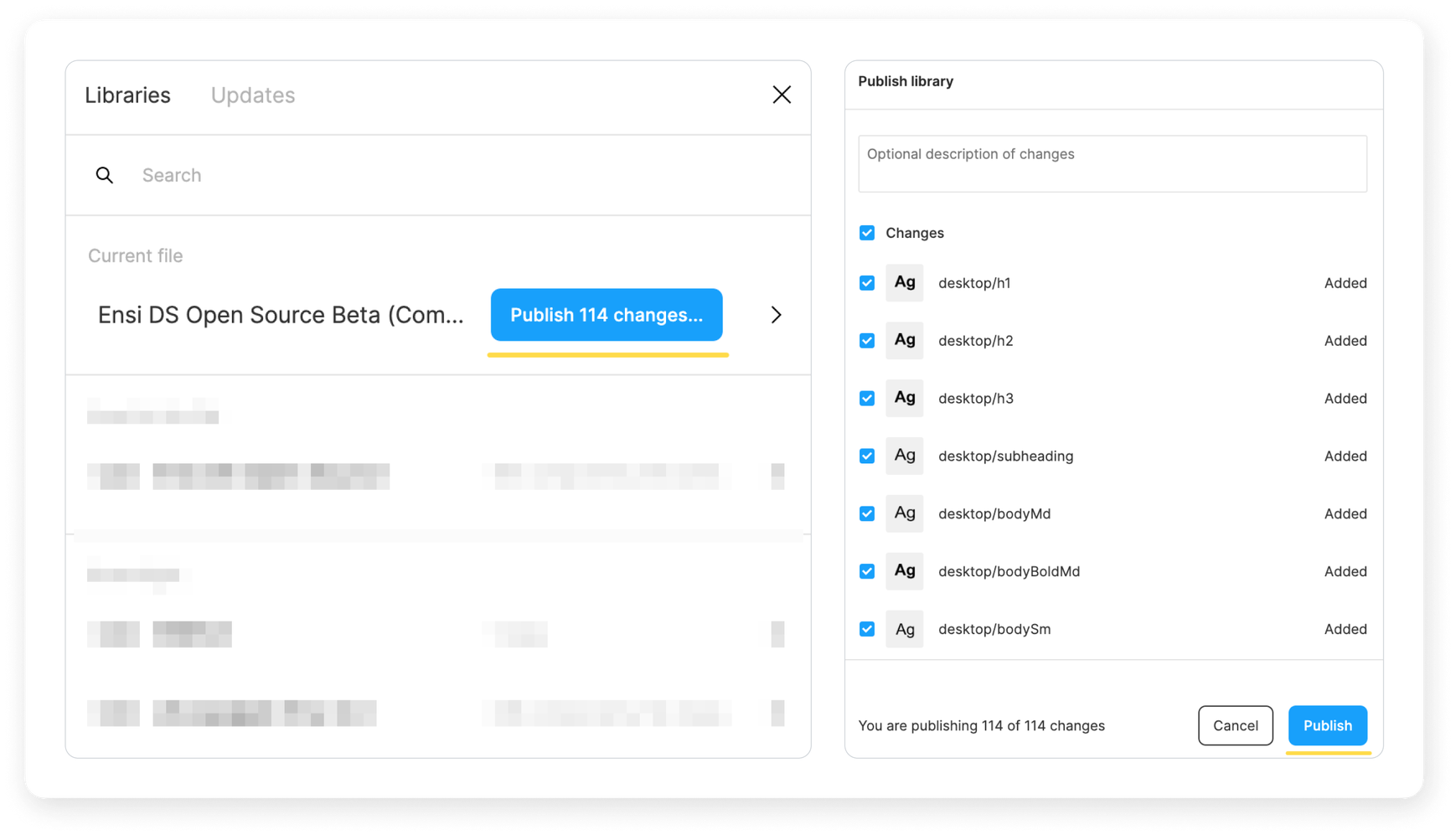Close the Libraries dialog
Image resolution: width=1456 pixels, height=835 pixels.
[x=781, y=95]
